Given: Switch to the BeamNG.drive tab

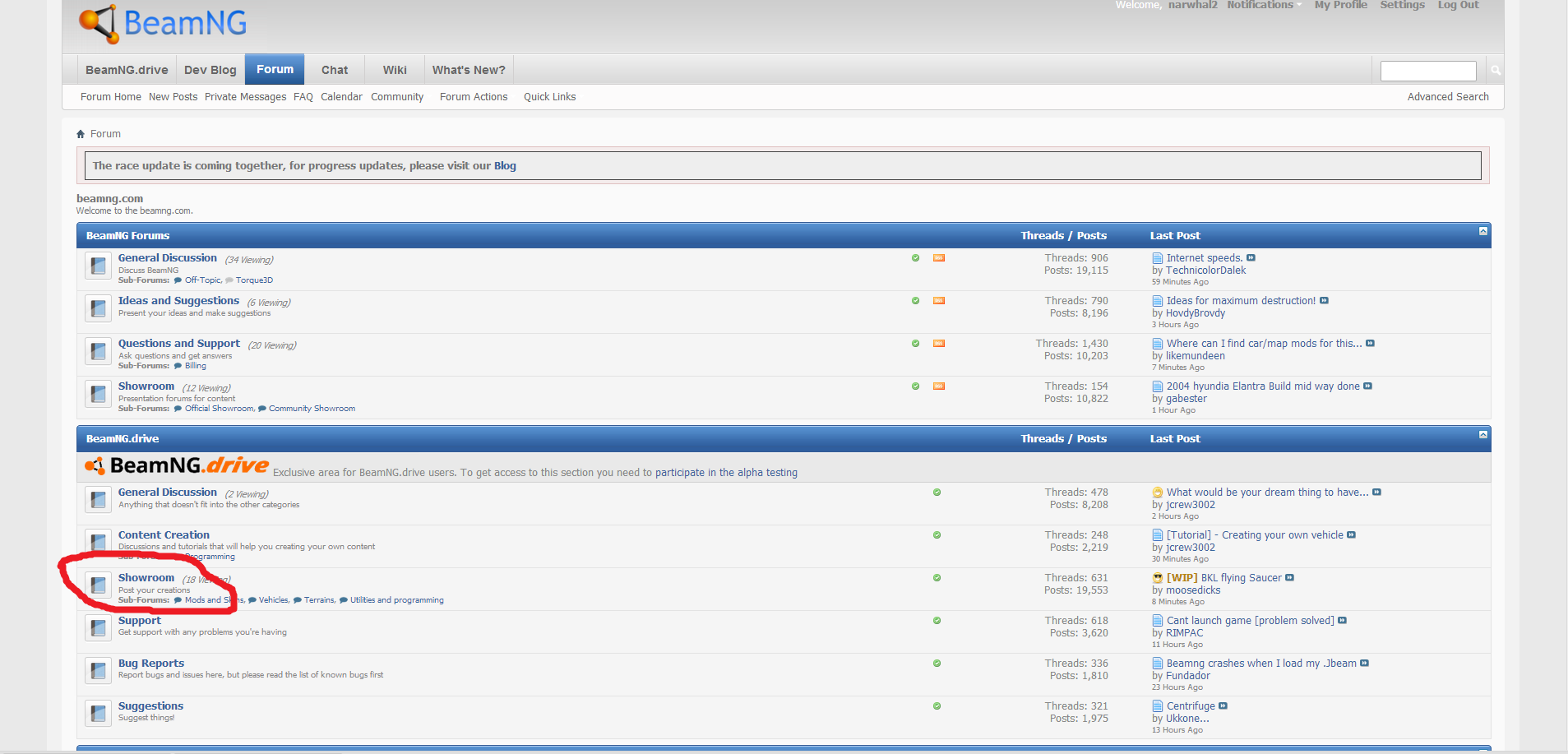Looking at the screenshot, I should tap(127, 70).
